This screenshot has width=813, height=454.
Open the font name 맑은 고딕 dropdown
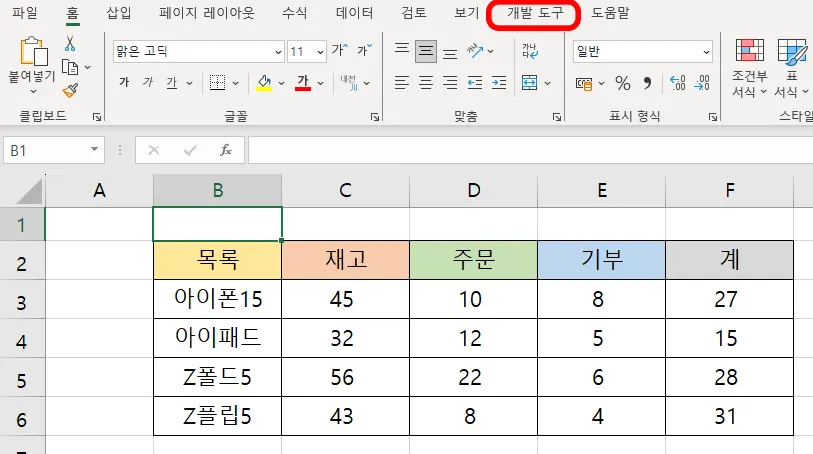tap(278, 52)
